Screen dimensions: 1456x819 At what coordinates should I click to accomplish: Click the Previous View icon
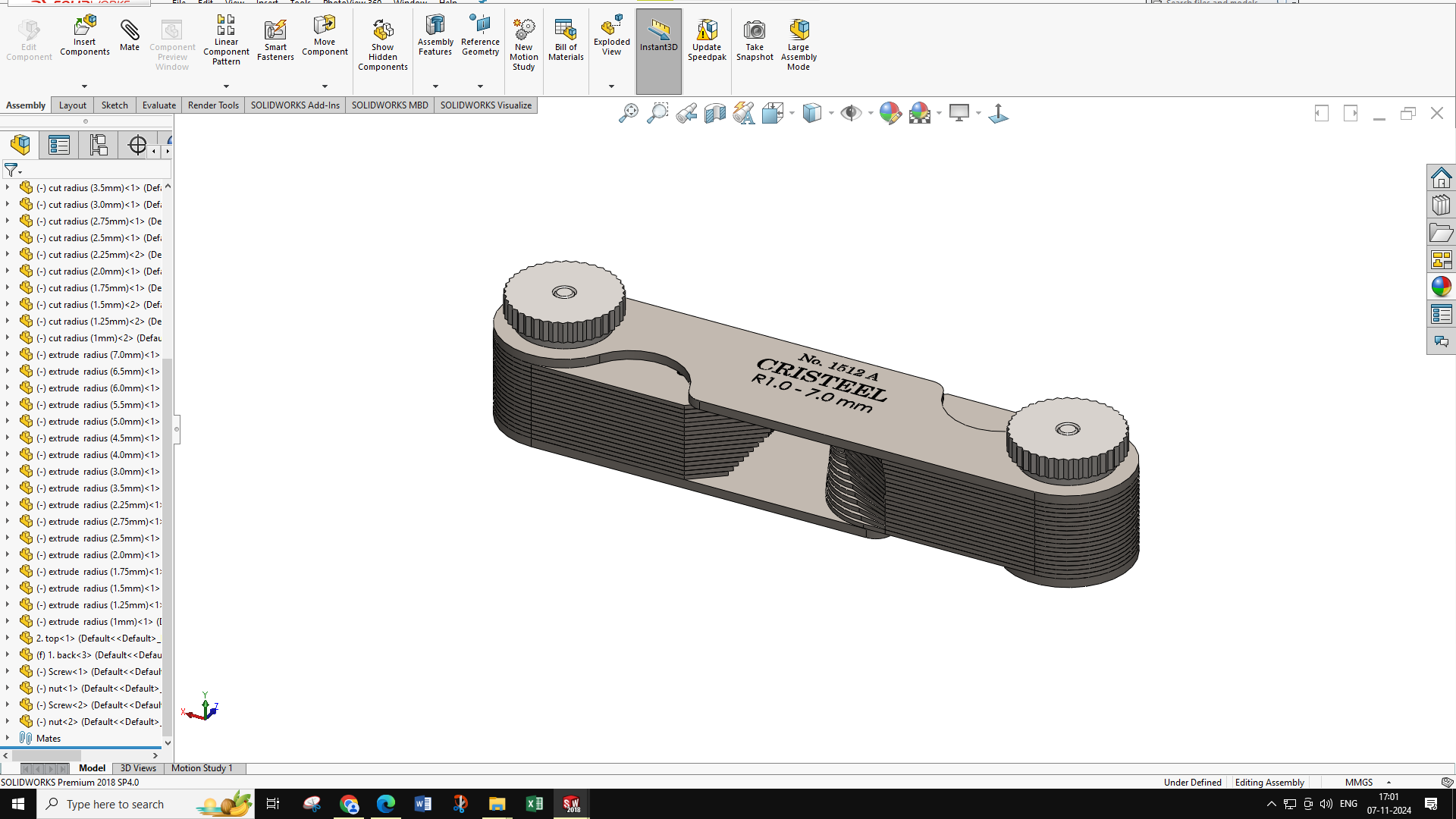(x=686, y=114)
